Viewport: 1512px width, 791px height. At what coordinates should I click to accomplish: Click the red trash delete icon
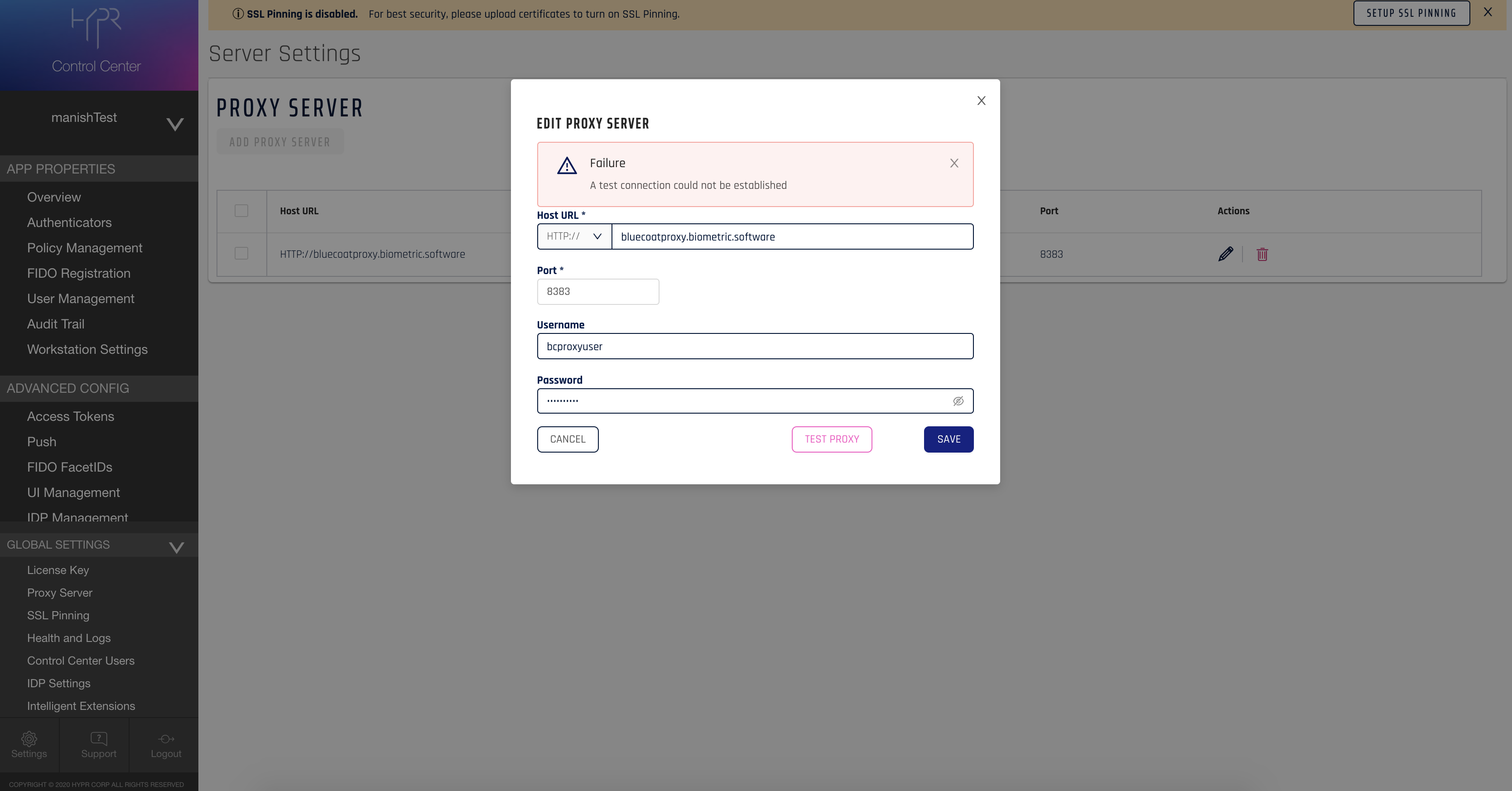click(1262, 254)
